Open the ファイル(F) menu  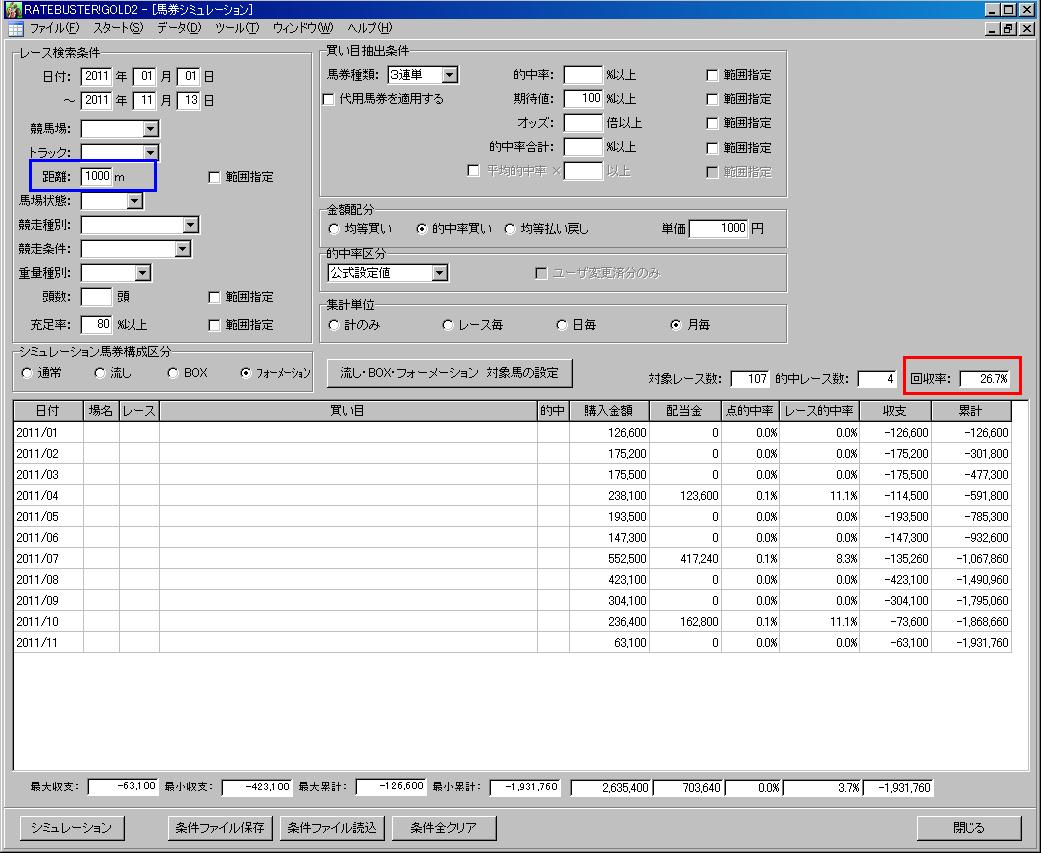(x=54, y=28)
